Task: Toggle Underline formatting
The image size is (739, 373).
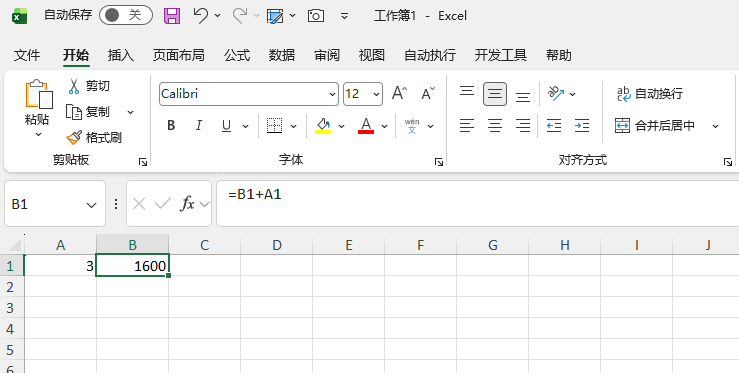Action: (x=226, y=125)
